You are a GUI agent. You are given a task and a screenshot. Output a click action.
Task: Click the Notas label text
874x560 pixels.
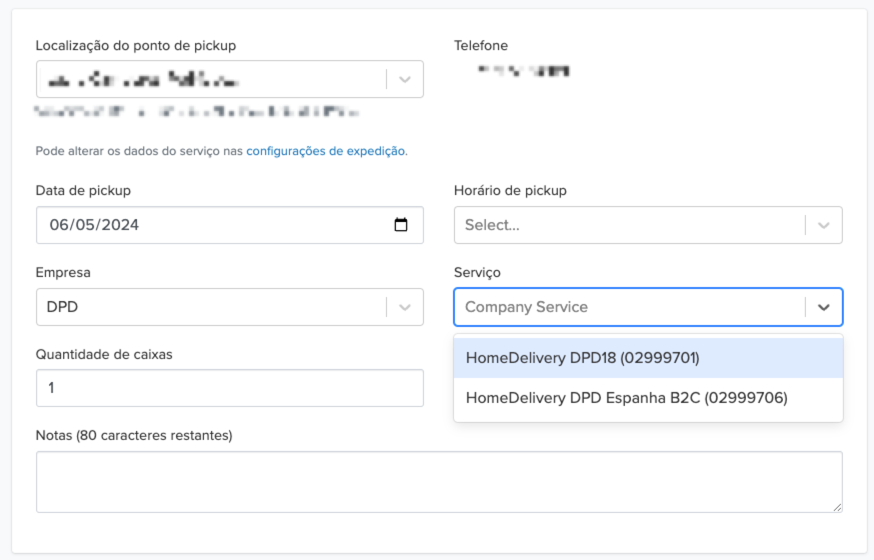134,436
